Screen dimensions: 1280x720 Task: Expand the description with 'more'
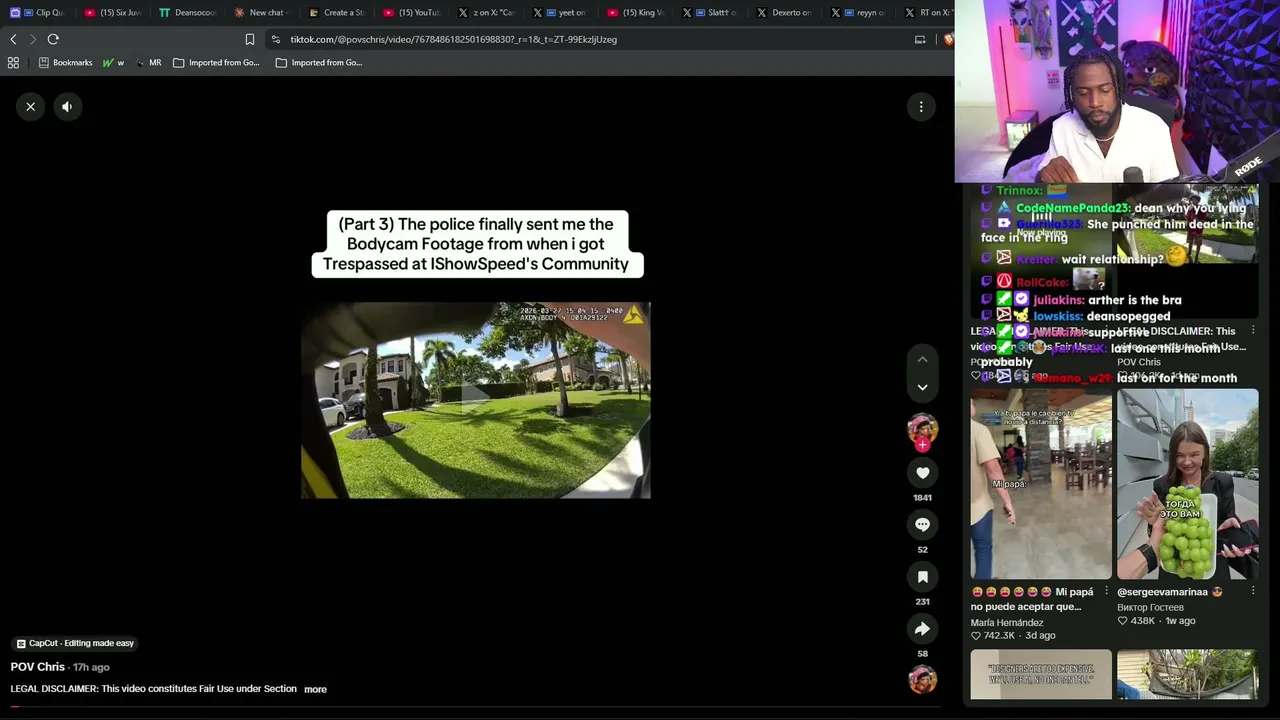315,689
